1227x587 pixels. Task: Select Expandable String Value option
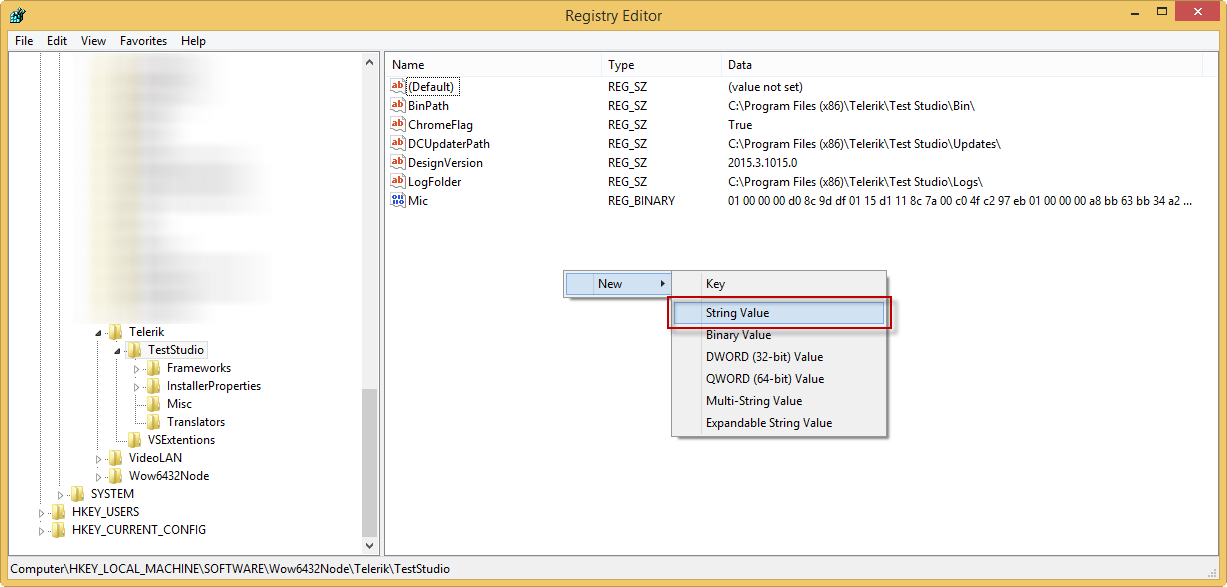(x=778, y=423)
